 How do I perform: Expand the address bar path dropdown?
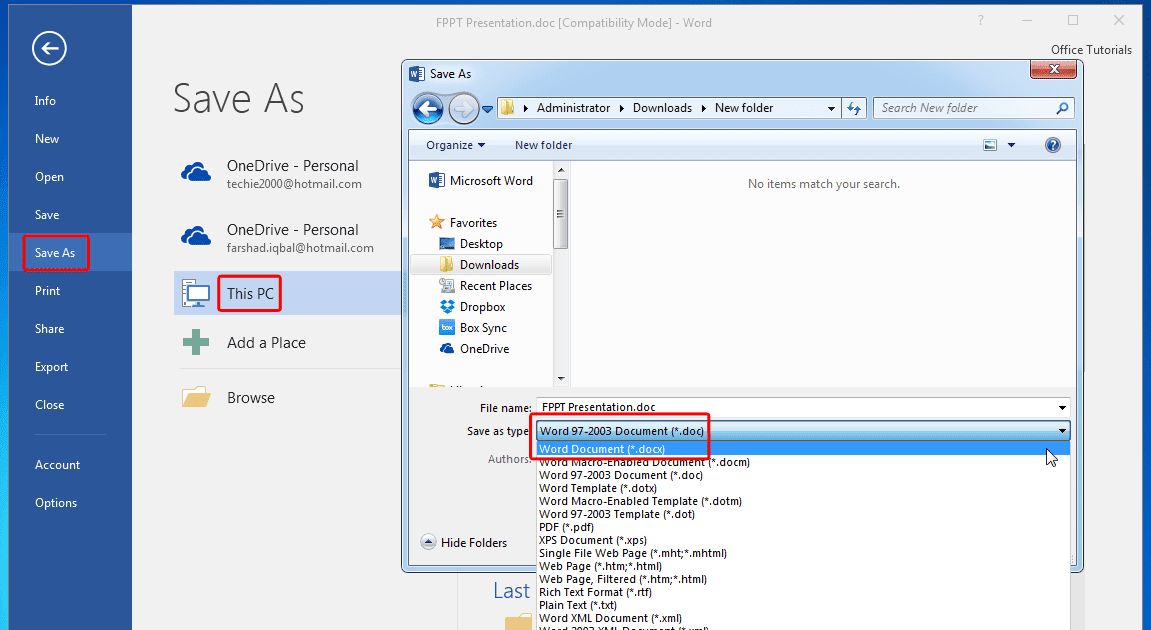point(831,109)
